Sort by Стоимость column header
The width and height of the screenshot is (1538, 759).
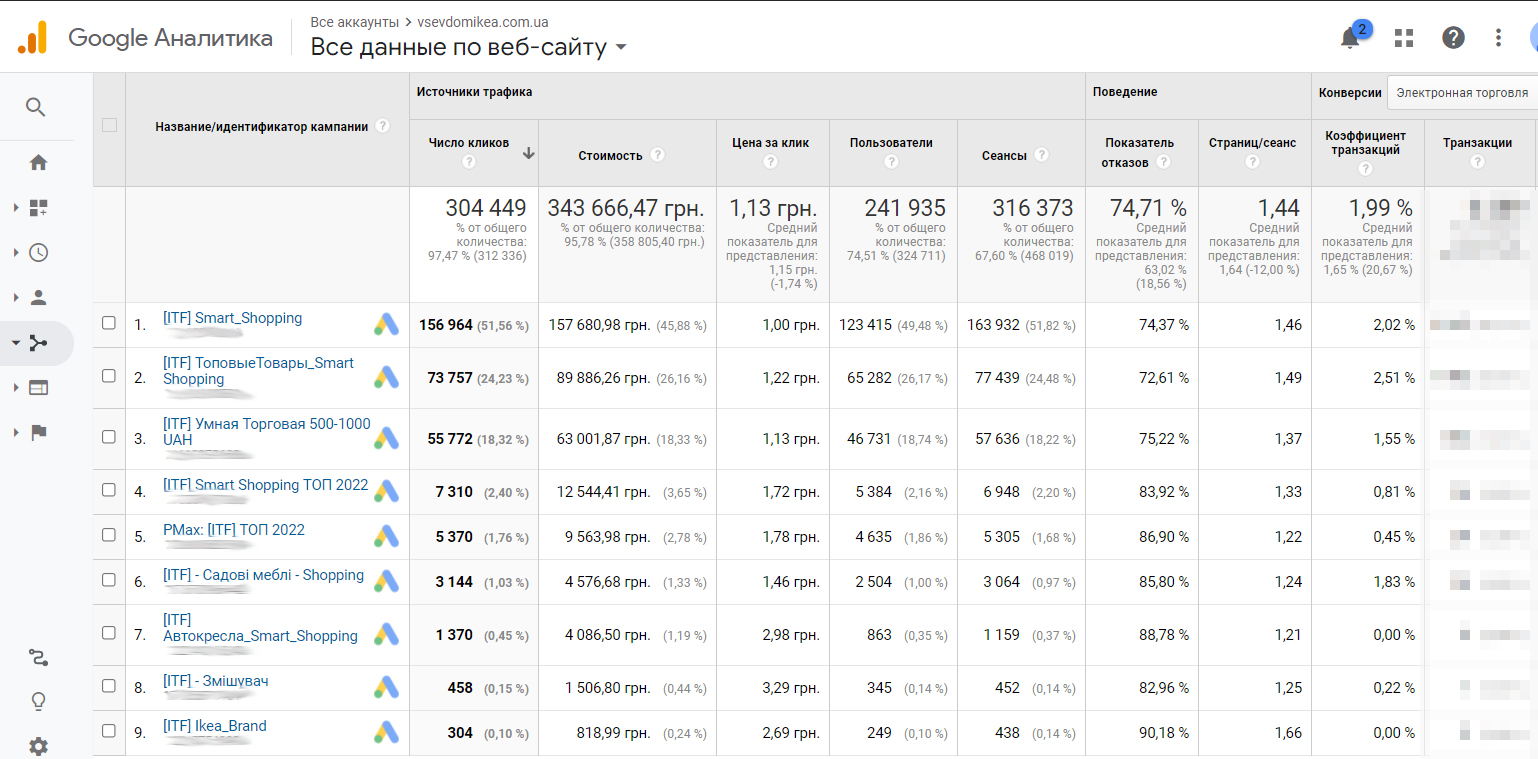tap(609, 155)
